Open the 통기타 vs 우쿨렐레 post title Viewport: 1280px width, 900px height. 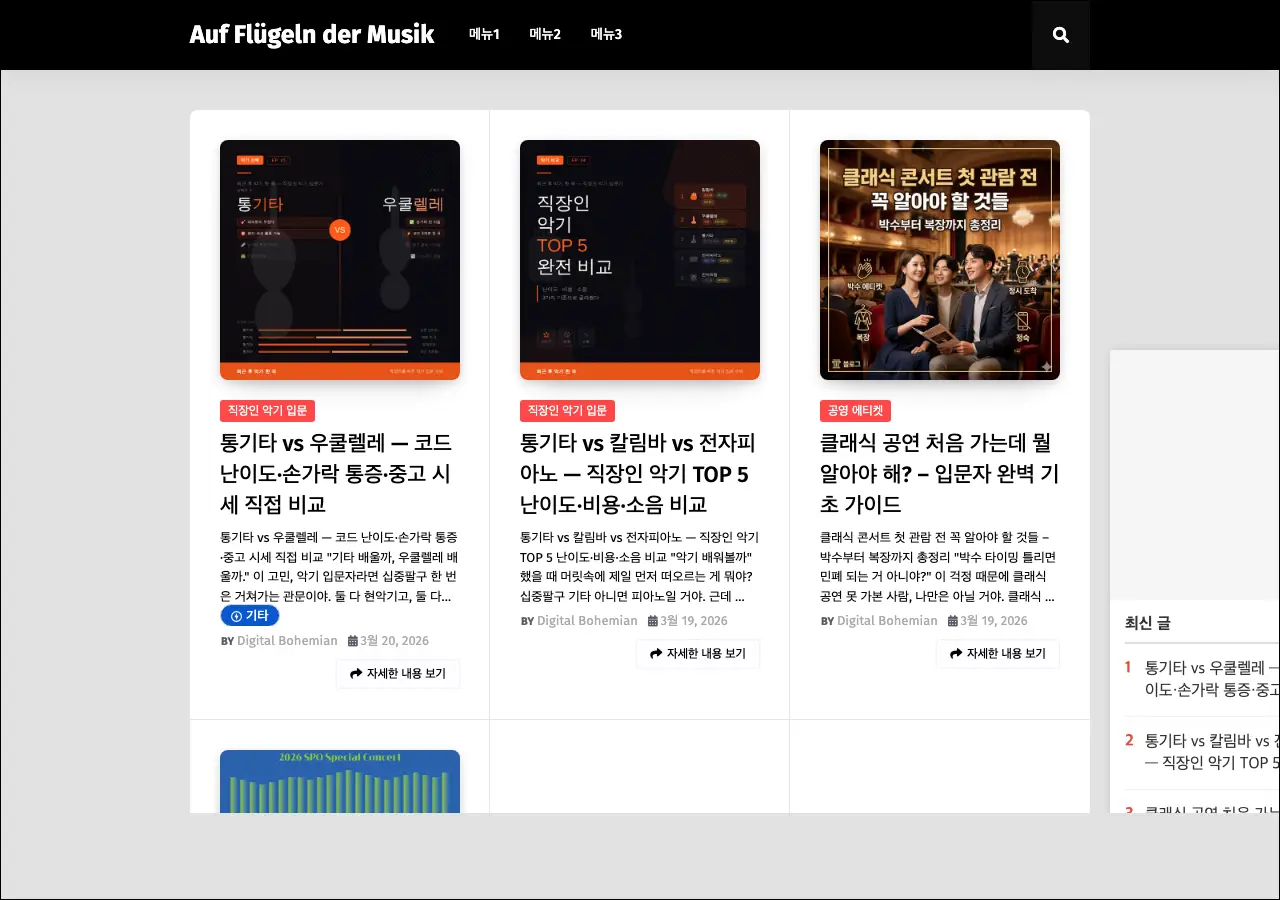coord(336,473)
